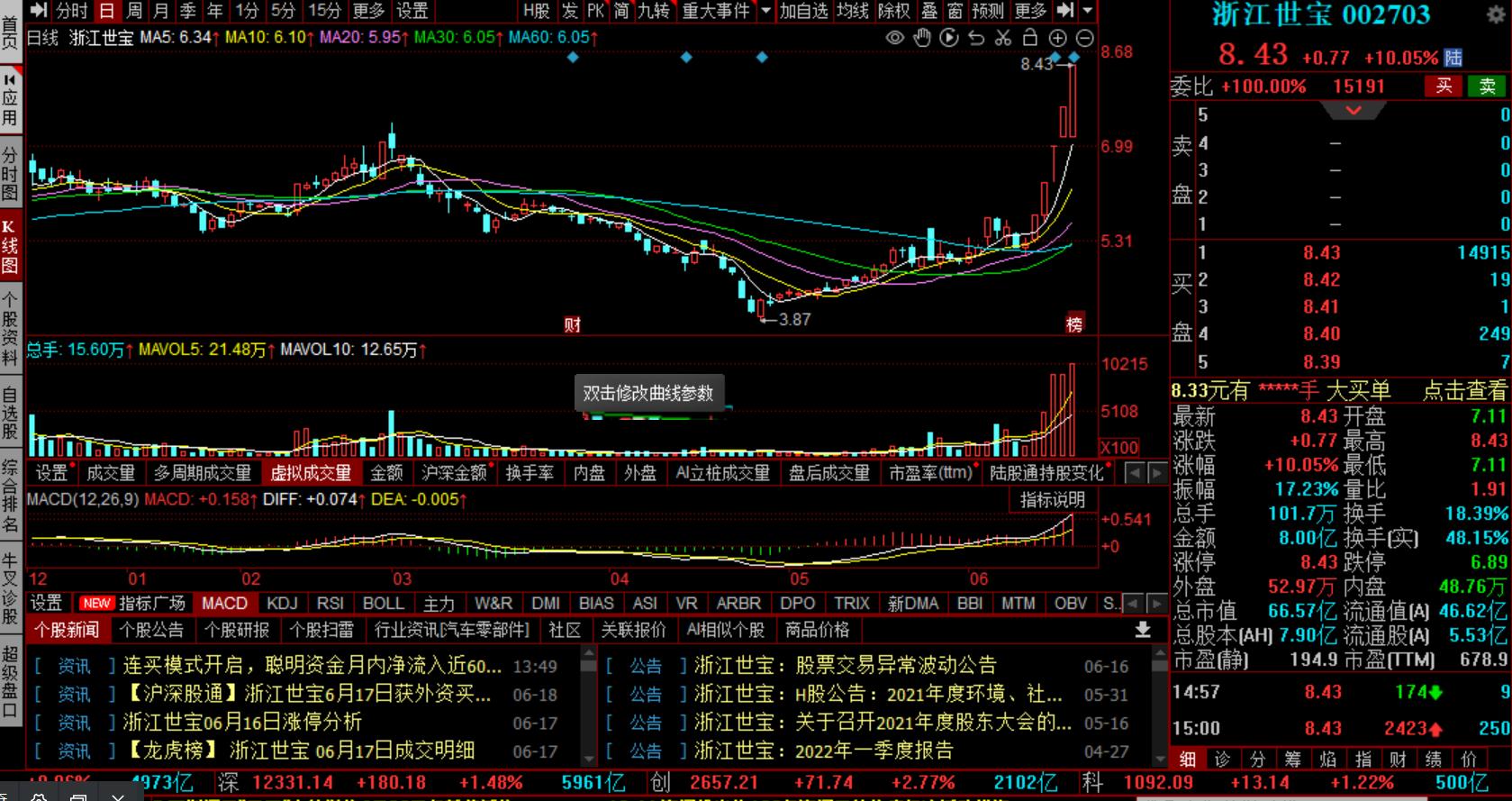Select the 周 weekly period

tap(134, 11)
